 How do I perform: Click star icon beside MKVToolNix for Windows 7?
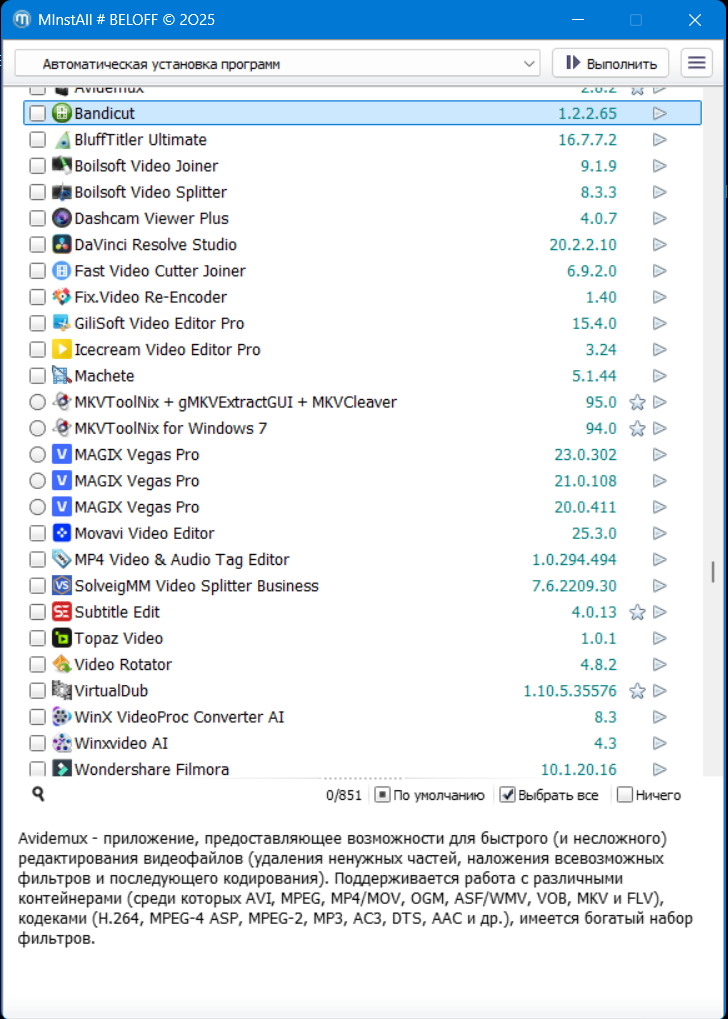pyautogui.click(x=637, y=429)
